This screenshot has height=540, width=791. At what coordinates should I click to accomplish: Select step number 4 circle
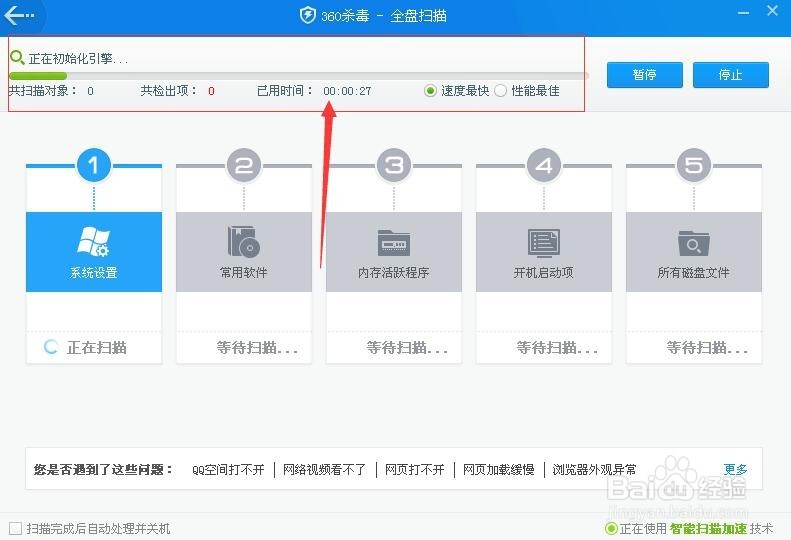(x=544, y=165)
